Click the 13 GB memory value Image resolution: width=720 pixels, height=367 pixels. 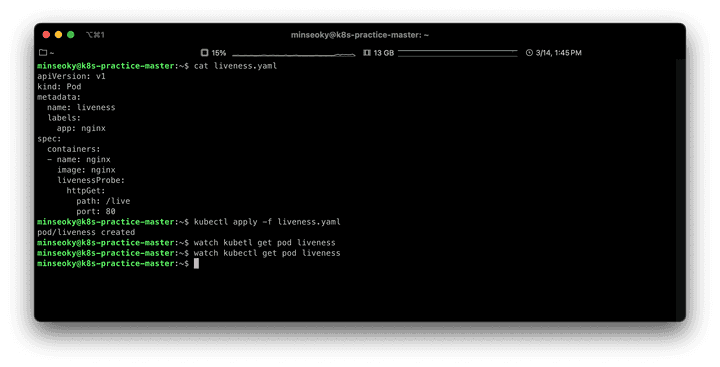(x=384, y=53)
